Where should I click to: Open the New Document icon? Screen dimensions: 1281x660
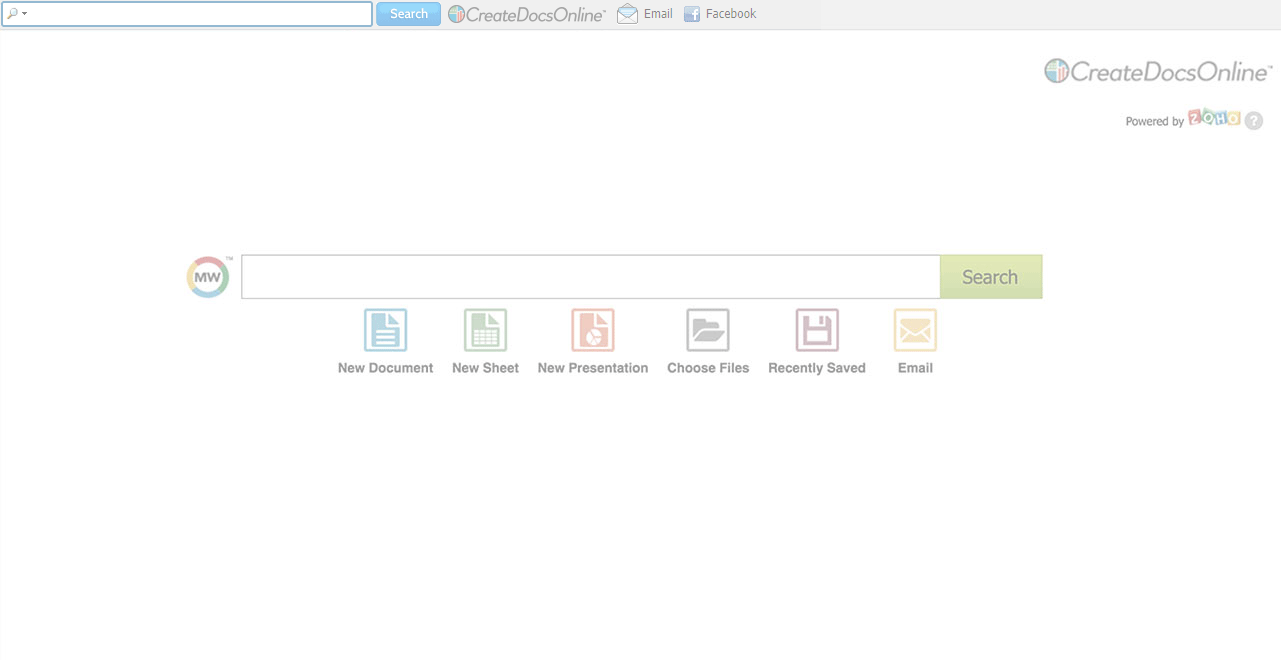tap(386, 330)
